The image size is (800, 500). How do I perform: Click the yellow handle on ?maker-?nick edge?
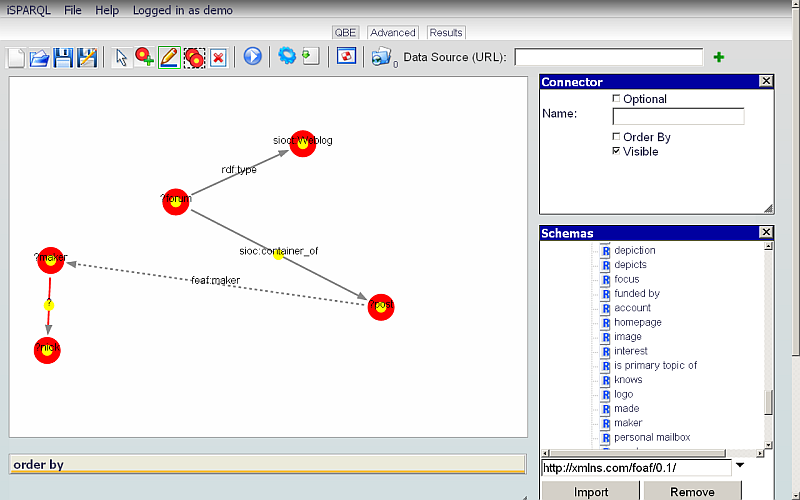(x=48, y=305)
